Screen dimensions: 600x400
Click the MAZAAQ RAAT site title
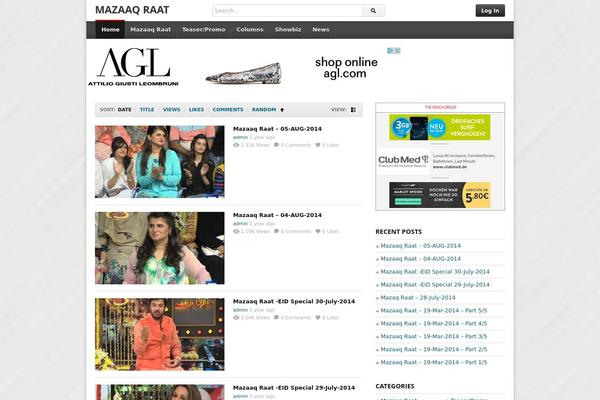[132, 10]
